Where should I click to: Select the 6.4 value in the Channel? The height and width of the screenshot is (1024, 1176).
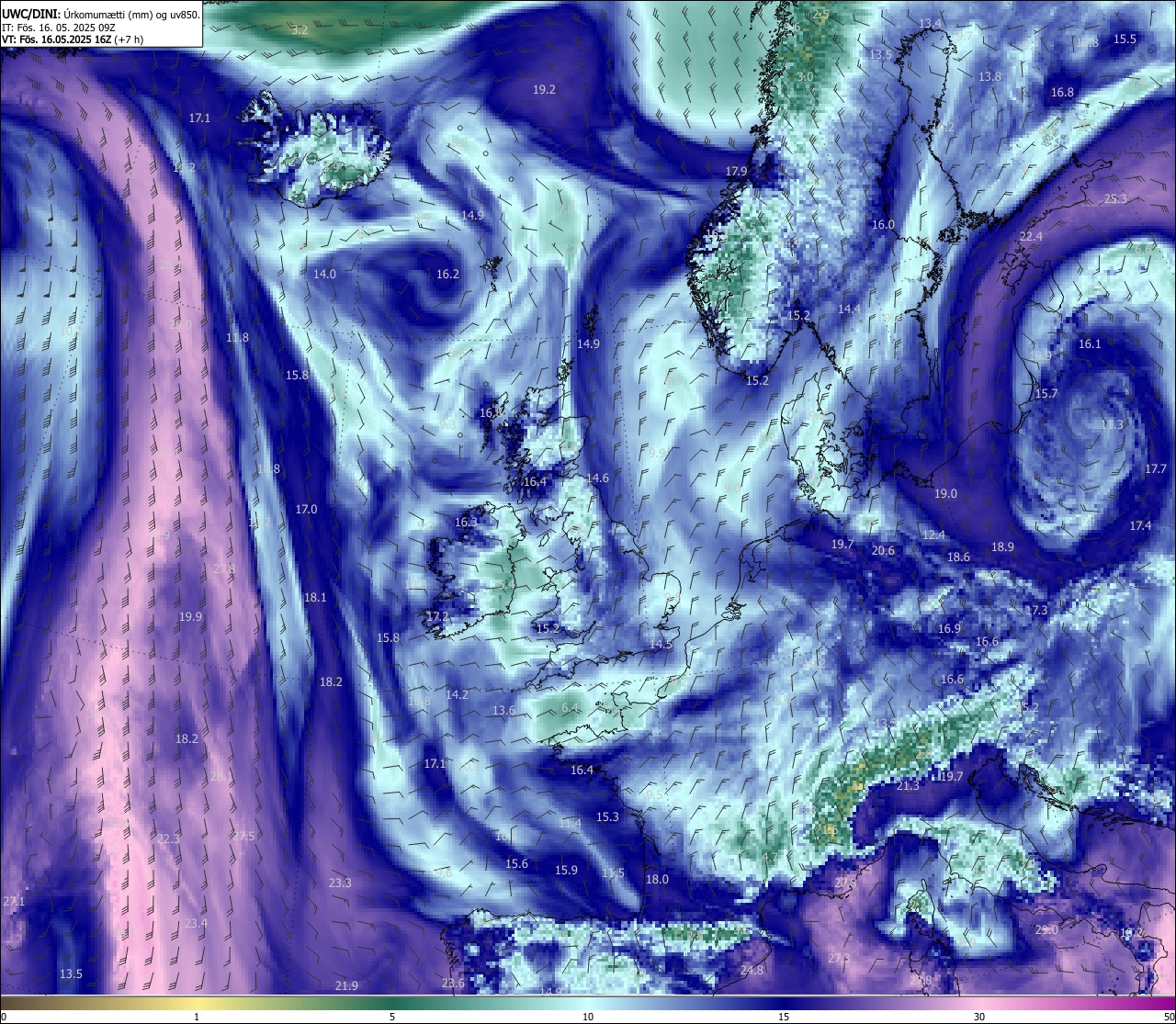coord(570,708)
